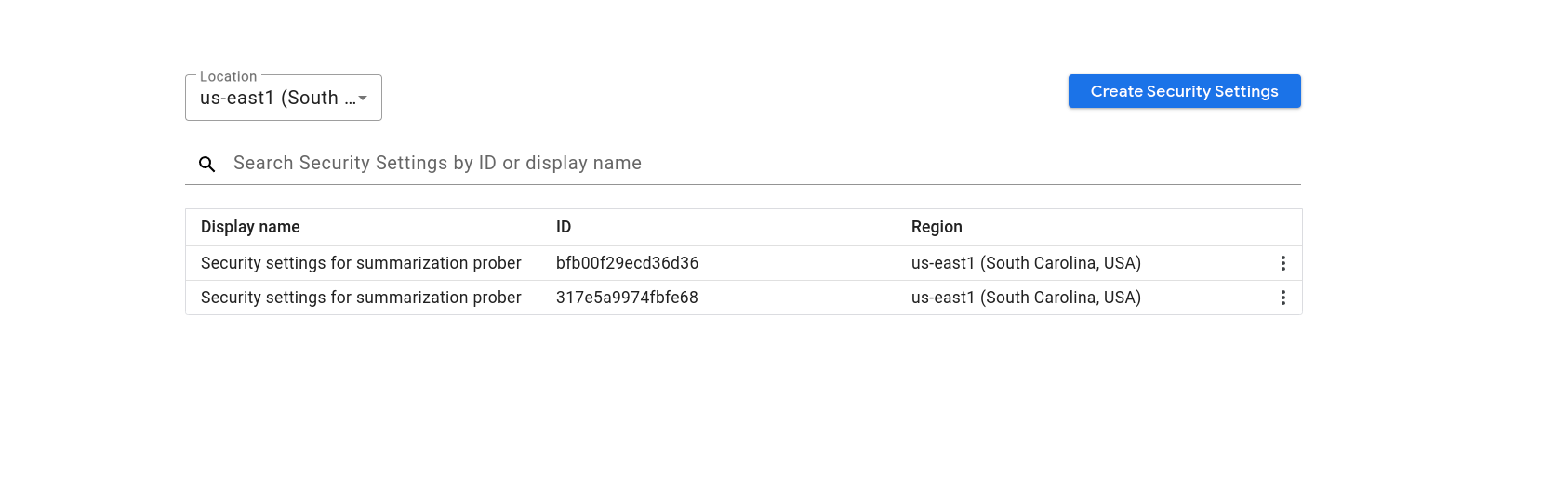This screenshot has height=477, width=1568.
Task: Click the magnifying glass search icon
Action: (207, 165)
